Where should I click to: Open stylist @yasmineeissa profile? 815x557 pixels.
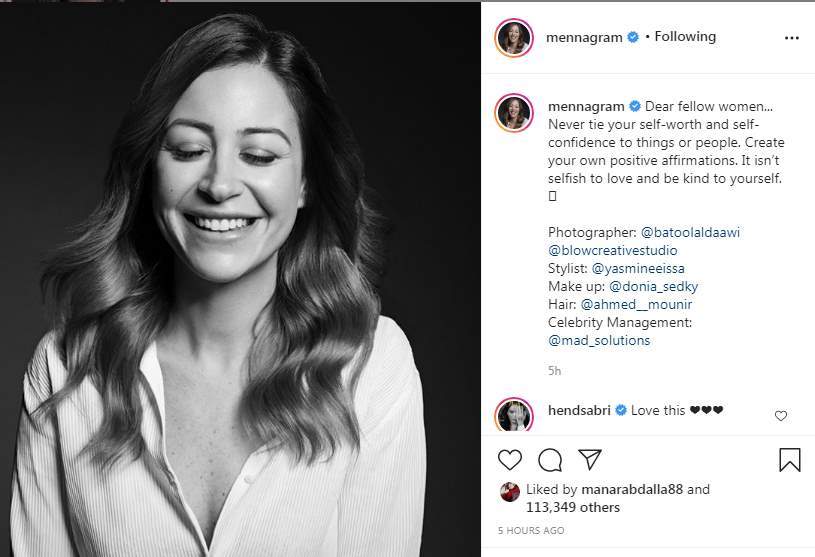click(x=638, y=268)
